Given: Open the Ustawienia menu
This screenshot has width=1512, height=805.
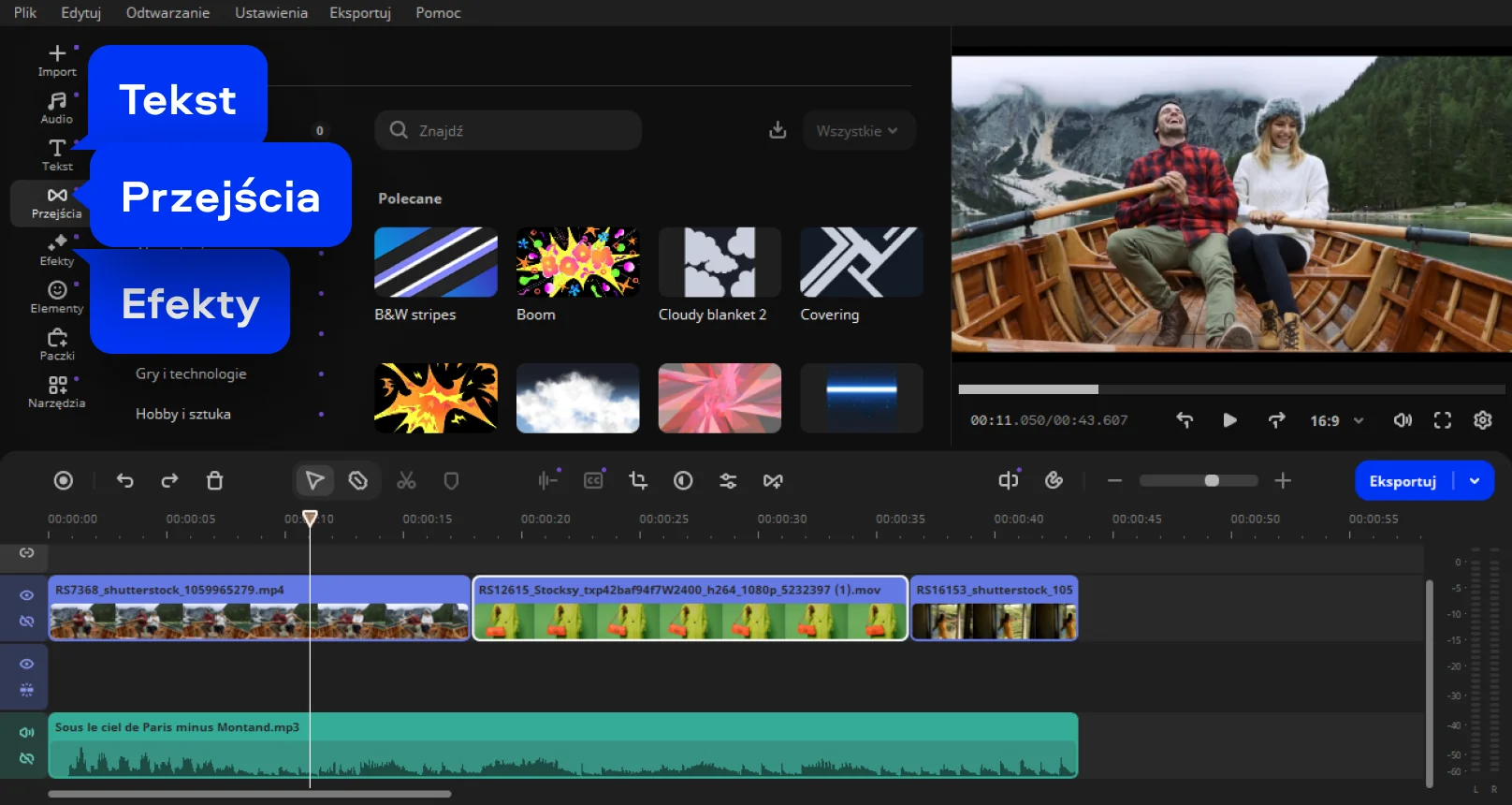Looking at the screenshot, I should (x=270, y=13).
